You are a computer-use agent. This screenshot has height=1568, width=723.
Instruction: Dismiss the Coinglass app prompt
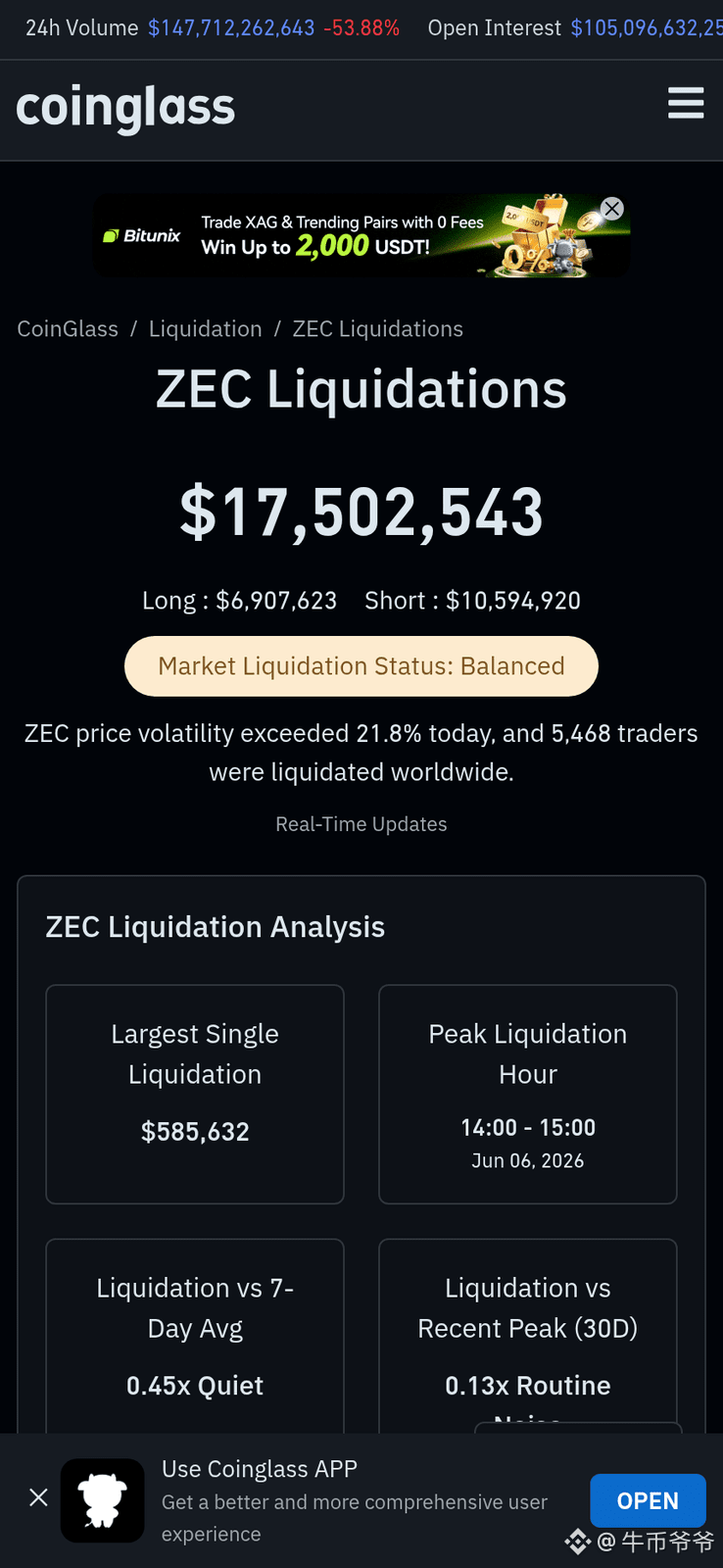pyautogui.click(x=38, y=1497)
